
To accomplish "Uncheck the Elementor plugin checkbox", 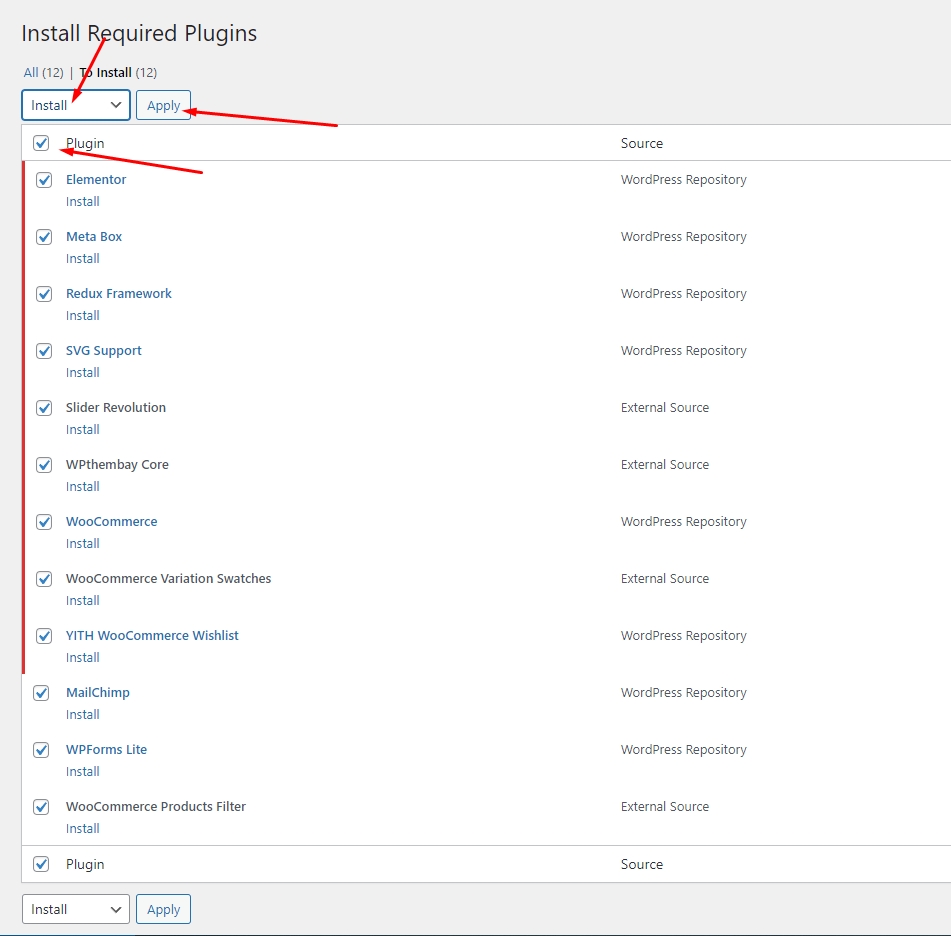I will tap(44, 180).
